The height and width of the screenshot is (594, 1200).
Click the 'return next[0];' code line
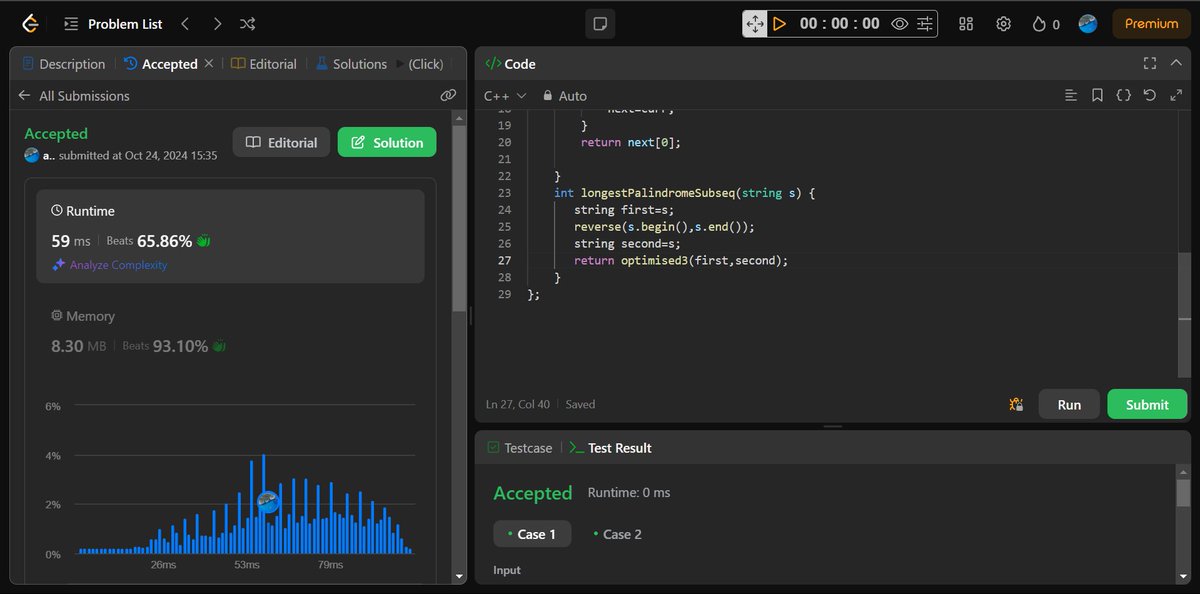[630, 142]
